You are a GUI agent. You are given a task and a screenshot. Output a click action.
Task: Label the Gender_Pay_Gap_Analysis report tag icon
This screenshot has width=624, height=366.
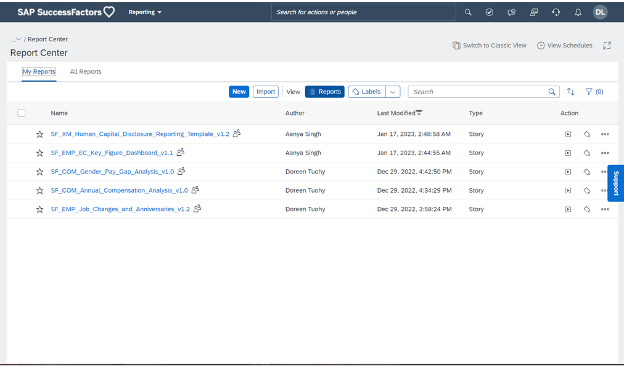[587, 171]
